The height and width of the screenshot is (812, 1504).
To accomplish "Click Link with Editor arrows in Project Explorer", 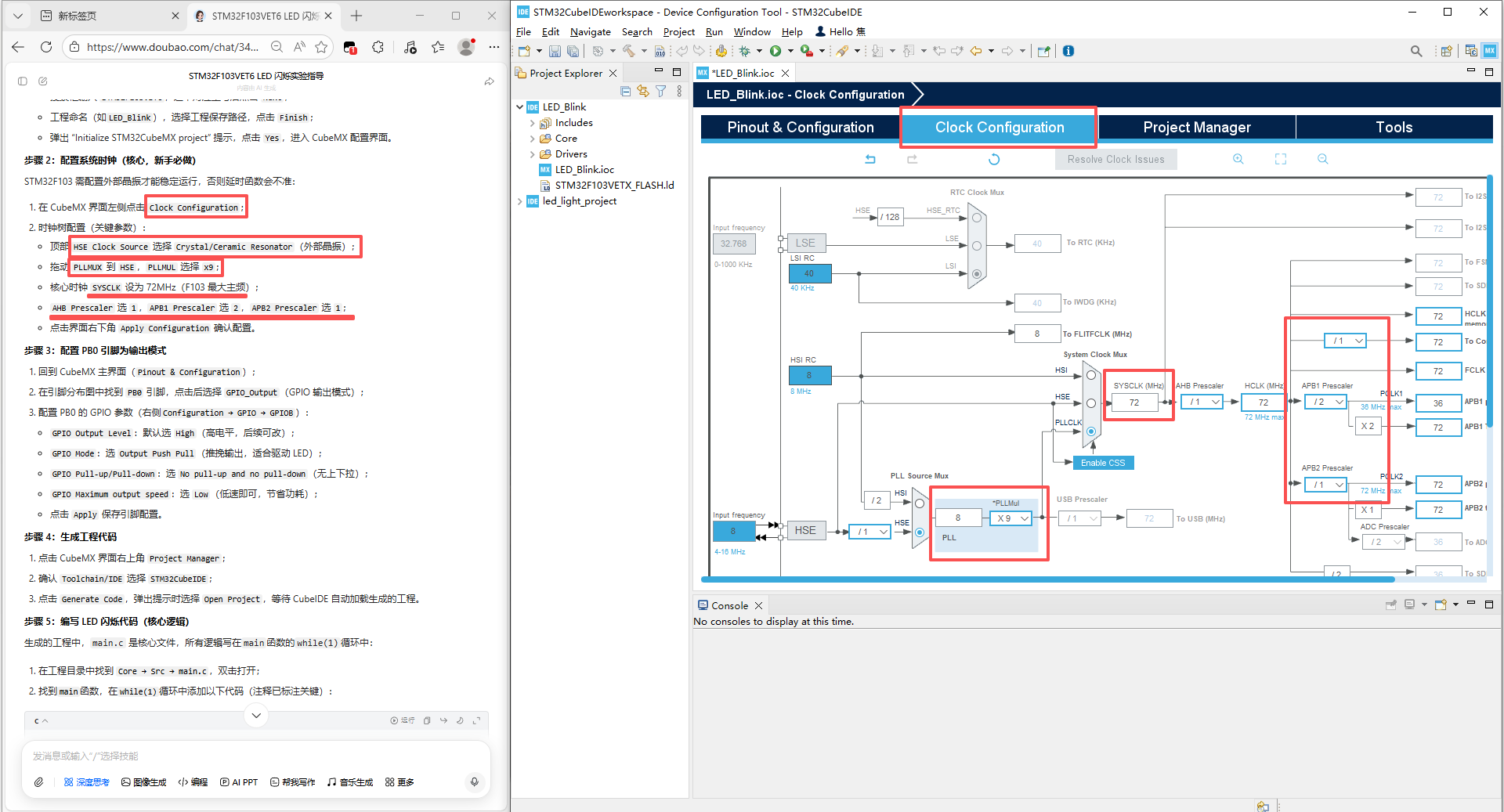I will point(643,92).
